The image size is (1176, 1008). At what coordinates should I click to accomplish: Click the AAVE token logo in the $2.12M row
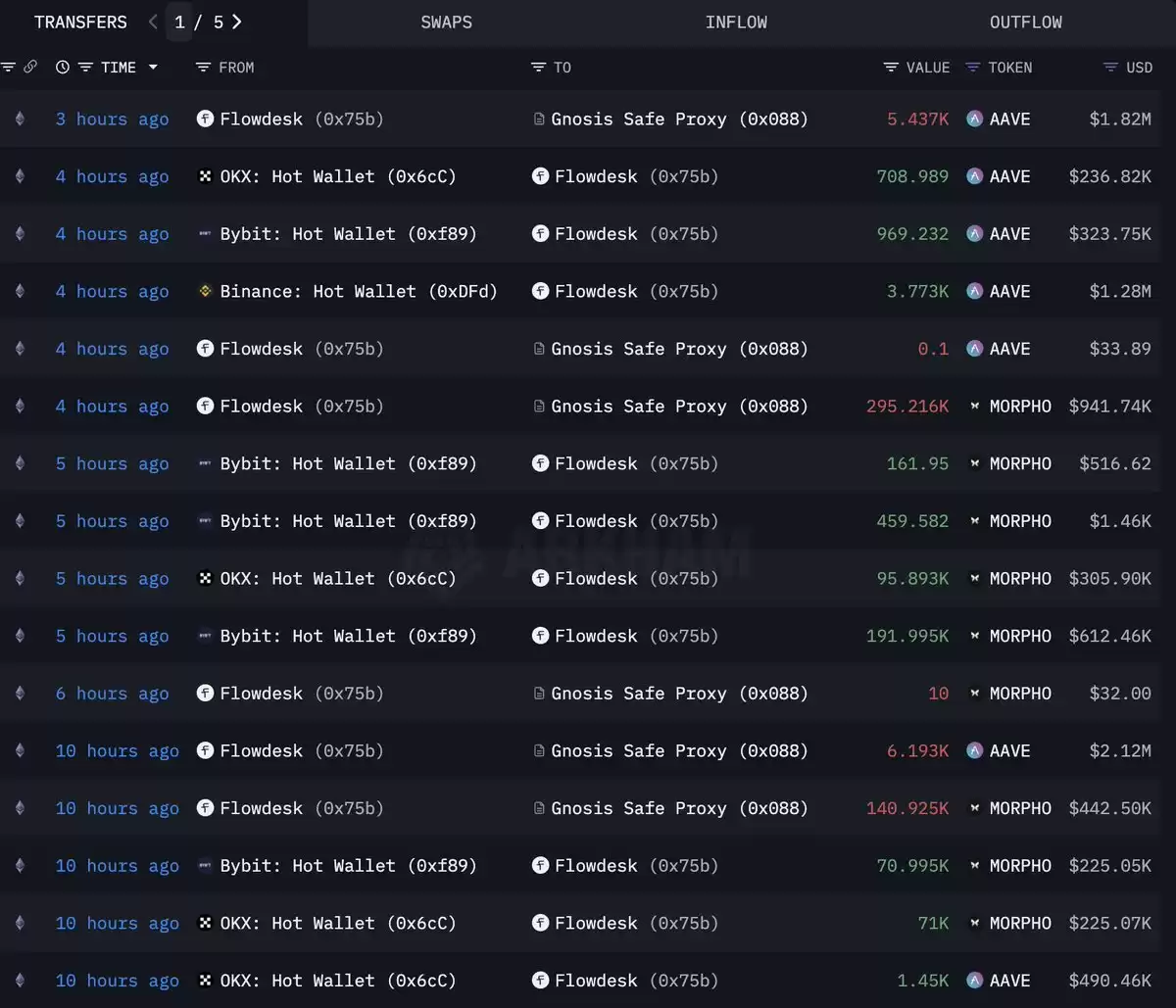[974, 750]
